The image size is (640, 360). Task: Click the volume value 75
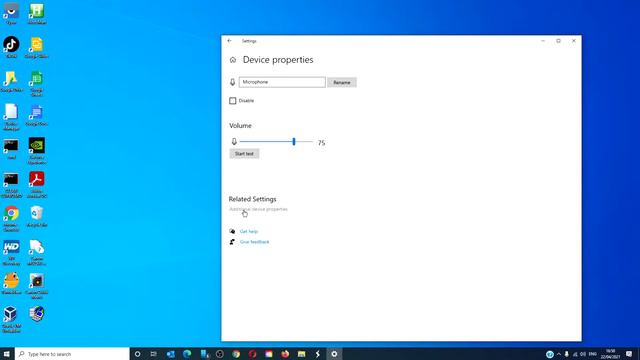321,142
